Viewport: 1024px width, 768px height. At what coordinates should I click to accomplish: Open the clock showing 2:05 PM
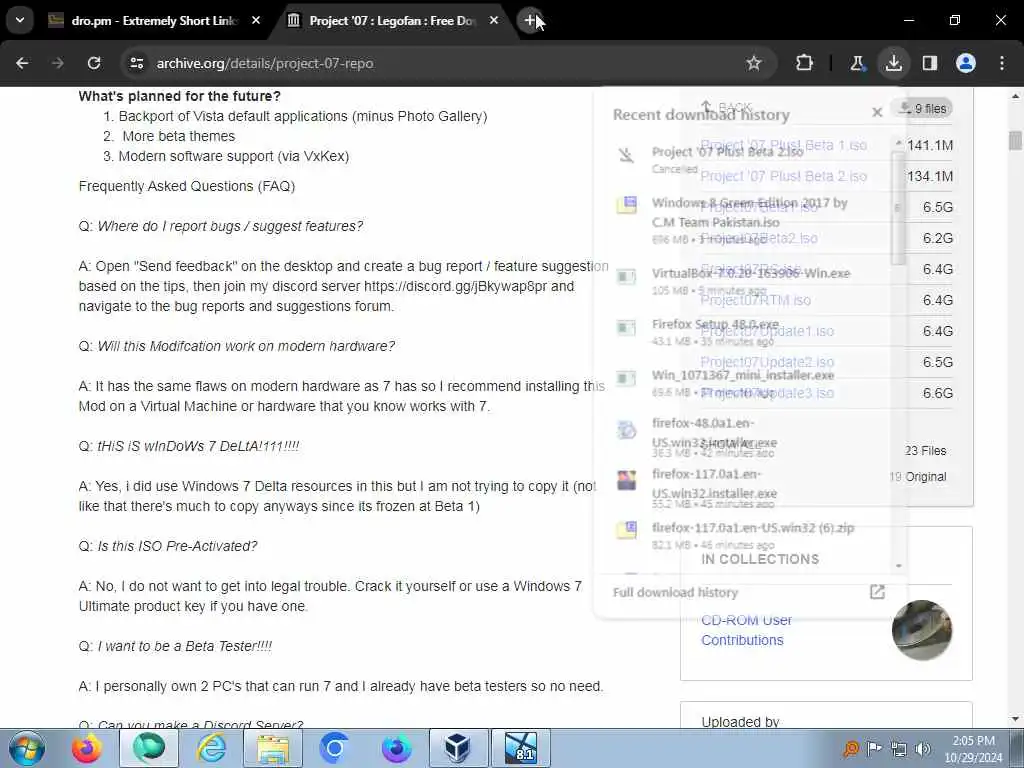point(973,749)
